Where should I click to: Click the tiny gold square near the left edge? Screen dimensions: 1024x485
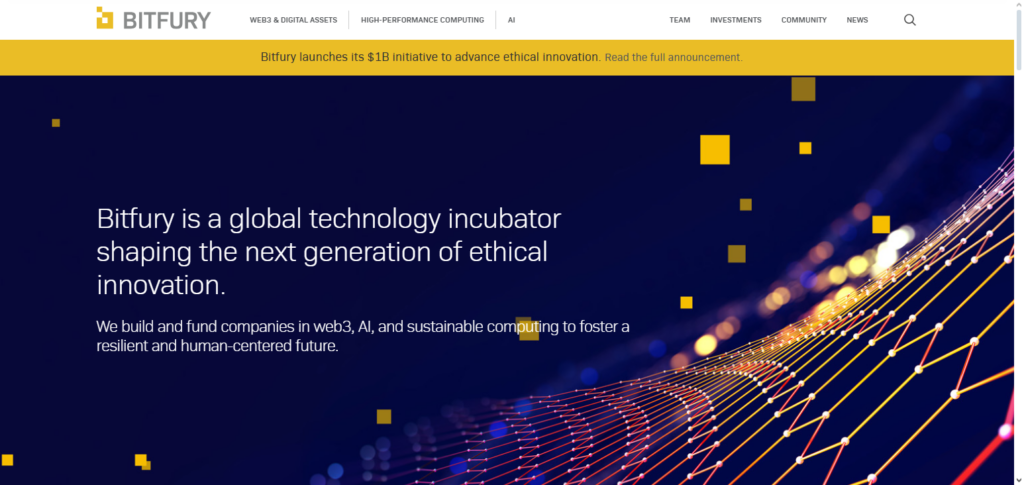tap(56, 123)
